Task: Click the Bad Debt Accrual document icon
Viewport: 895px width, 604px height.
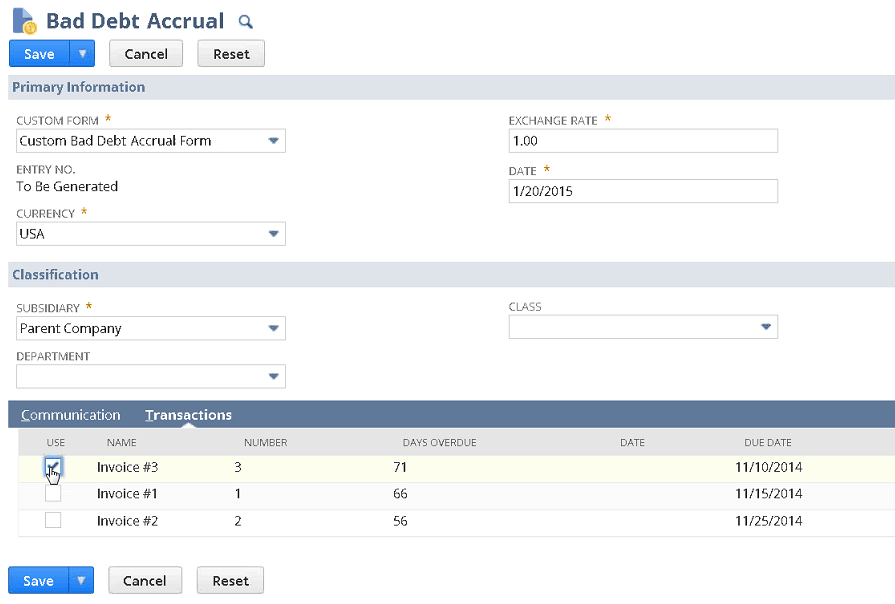Action: pyautogui.click(x=24, y=21)
